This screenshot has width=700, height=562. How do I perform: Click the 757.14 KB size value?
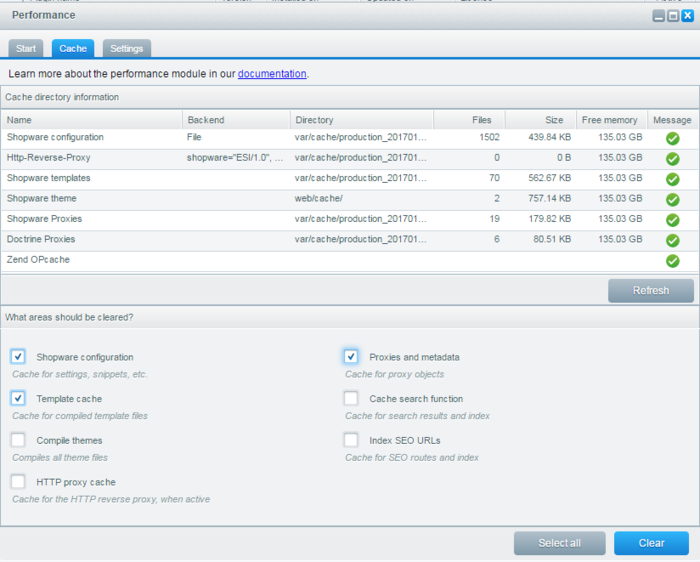coord(550,199)
